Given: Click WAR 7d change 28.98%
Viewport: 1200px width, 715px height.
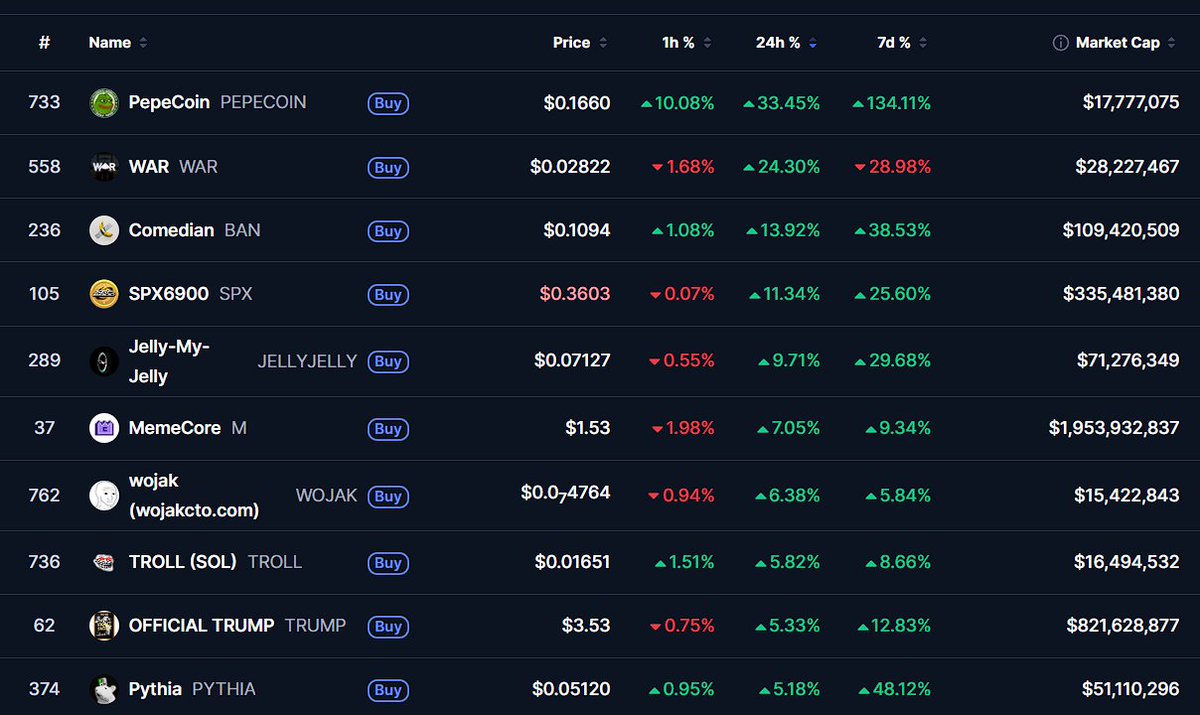Looking at the screenshot, I should click(893, 166).
